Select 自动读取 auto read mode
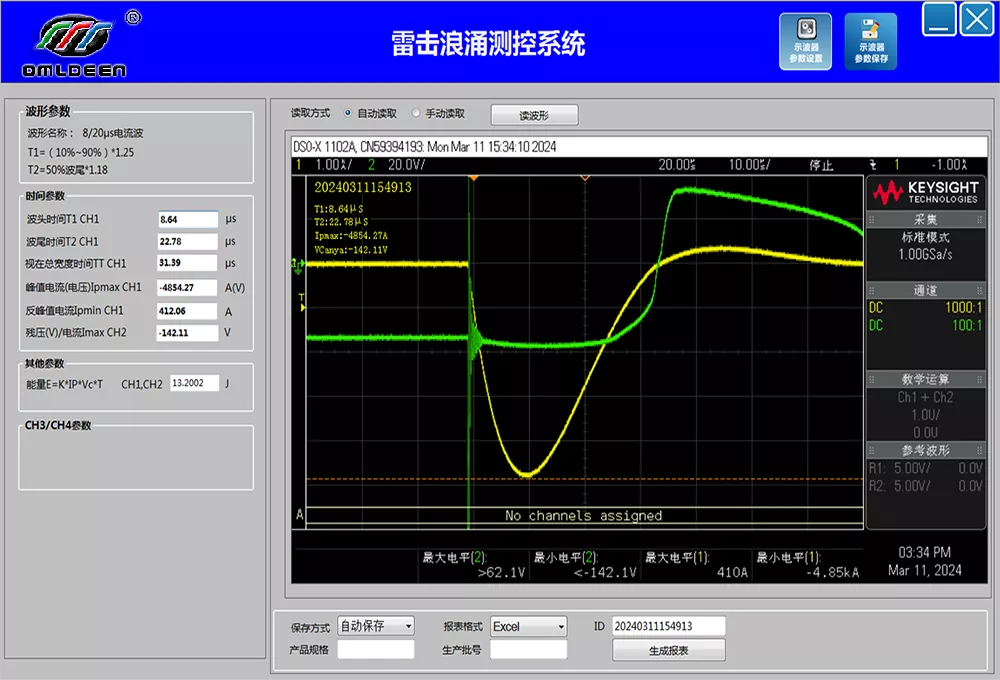The image size is (1000, 680). click(348, 114)
